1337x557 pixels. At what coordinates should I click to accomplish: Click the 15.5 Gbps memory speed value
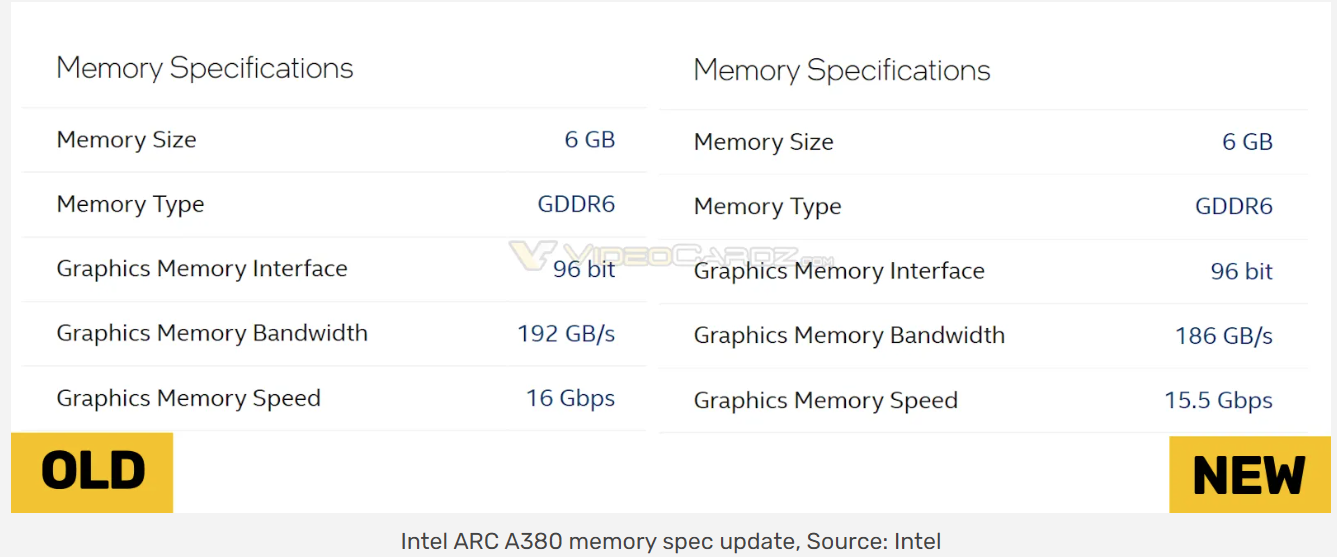coord(1218,400)
